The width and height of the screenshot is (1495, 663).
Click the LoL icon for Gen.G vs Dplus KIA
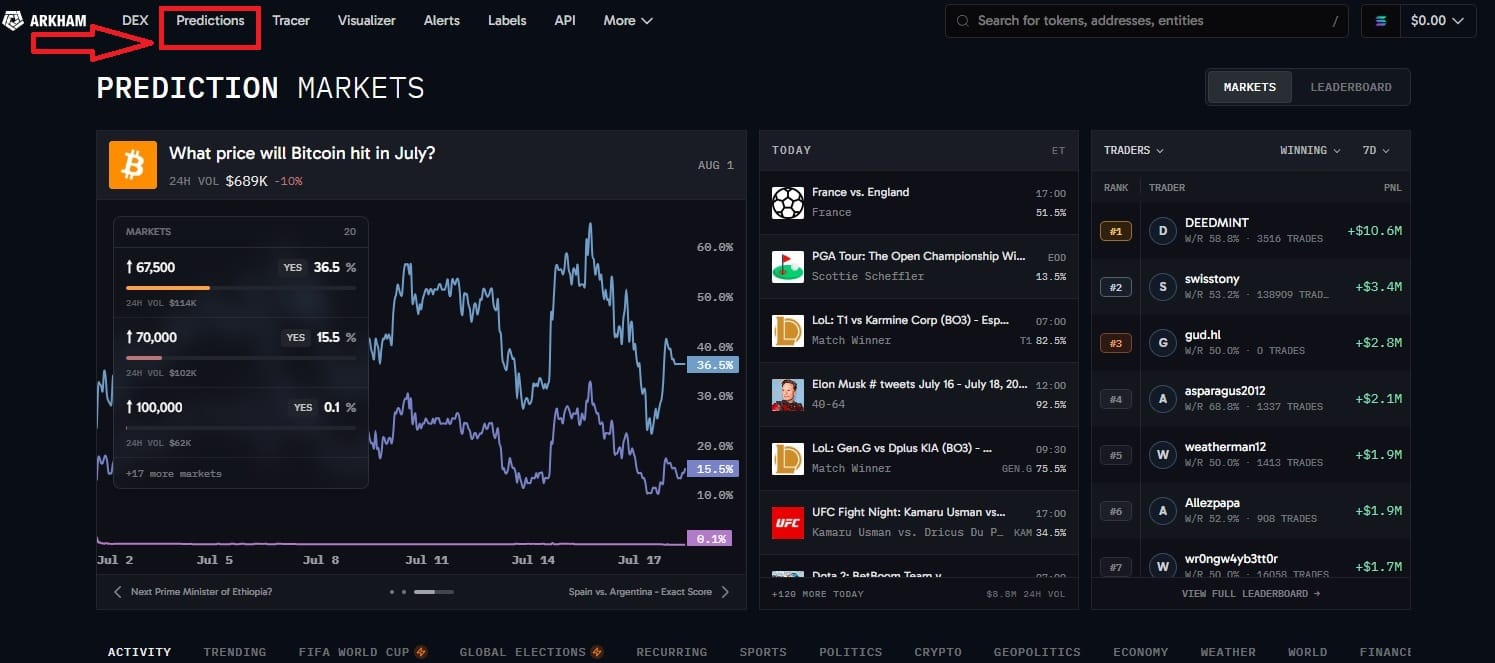788,459
